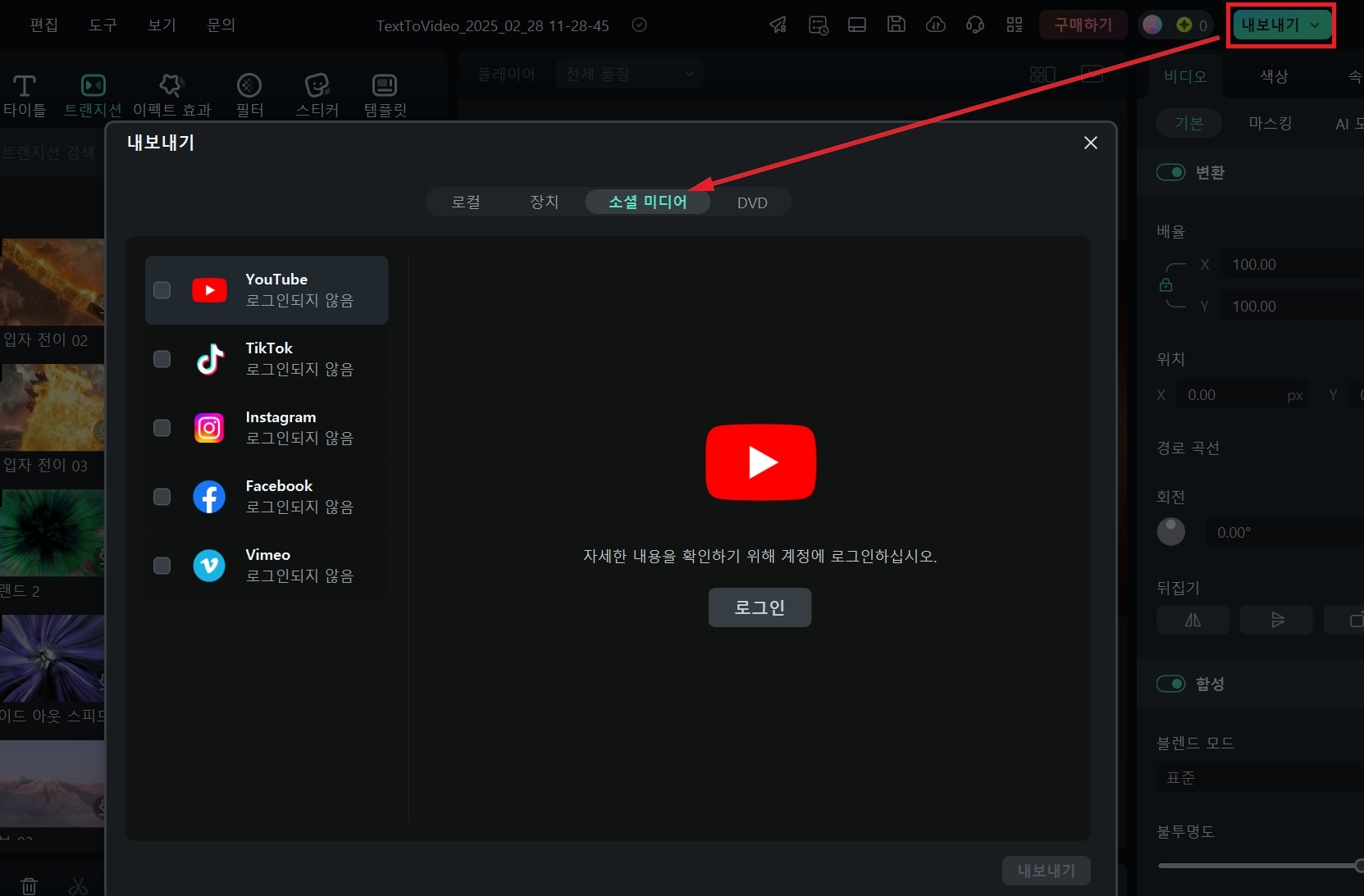Screen dimensions: 1364x896
Task: Open the 편집 menu
Action: tap(43, 25)
